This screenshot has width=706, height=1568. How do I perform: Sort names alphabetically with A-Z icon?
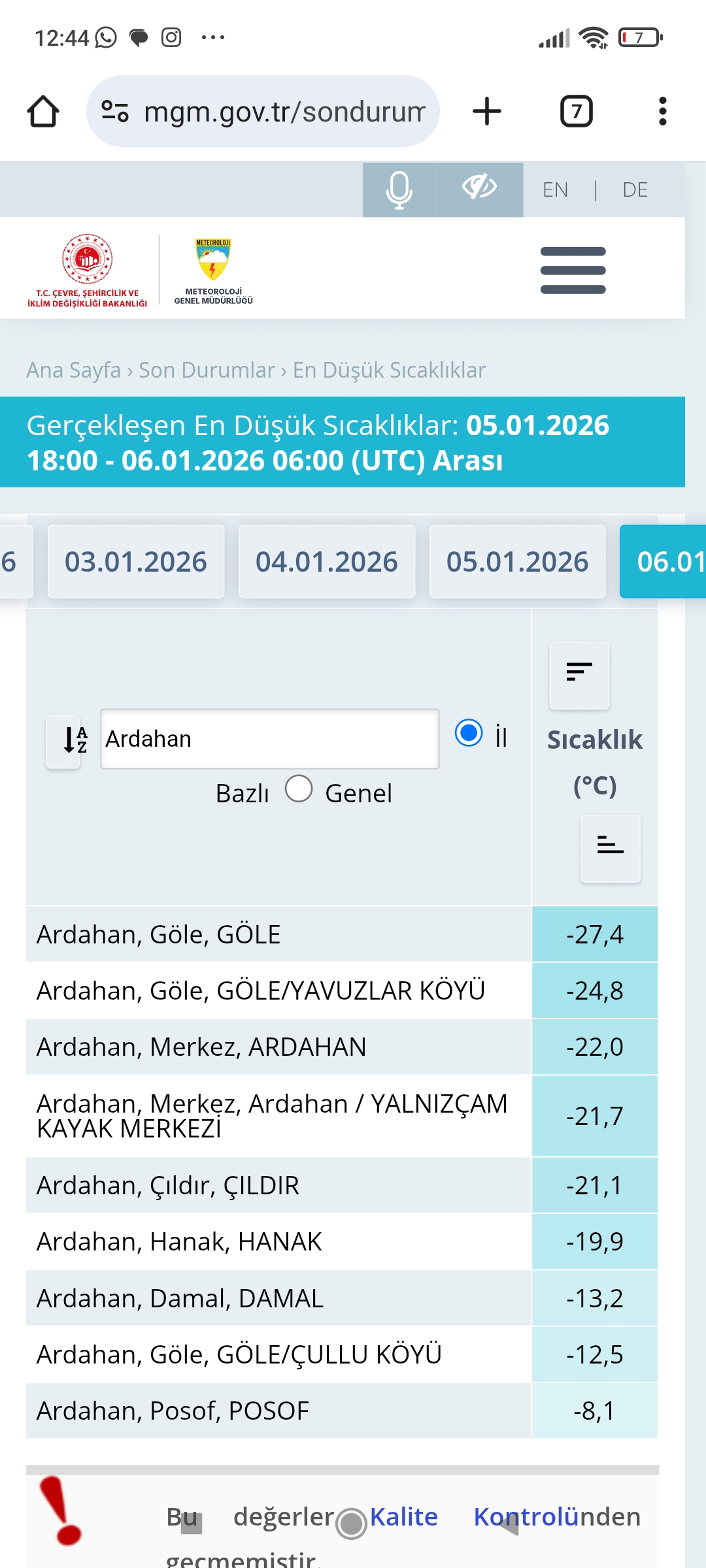pyautogui.click(x=63, y=742)
